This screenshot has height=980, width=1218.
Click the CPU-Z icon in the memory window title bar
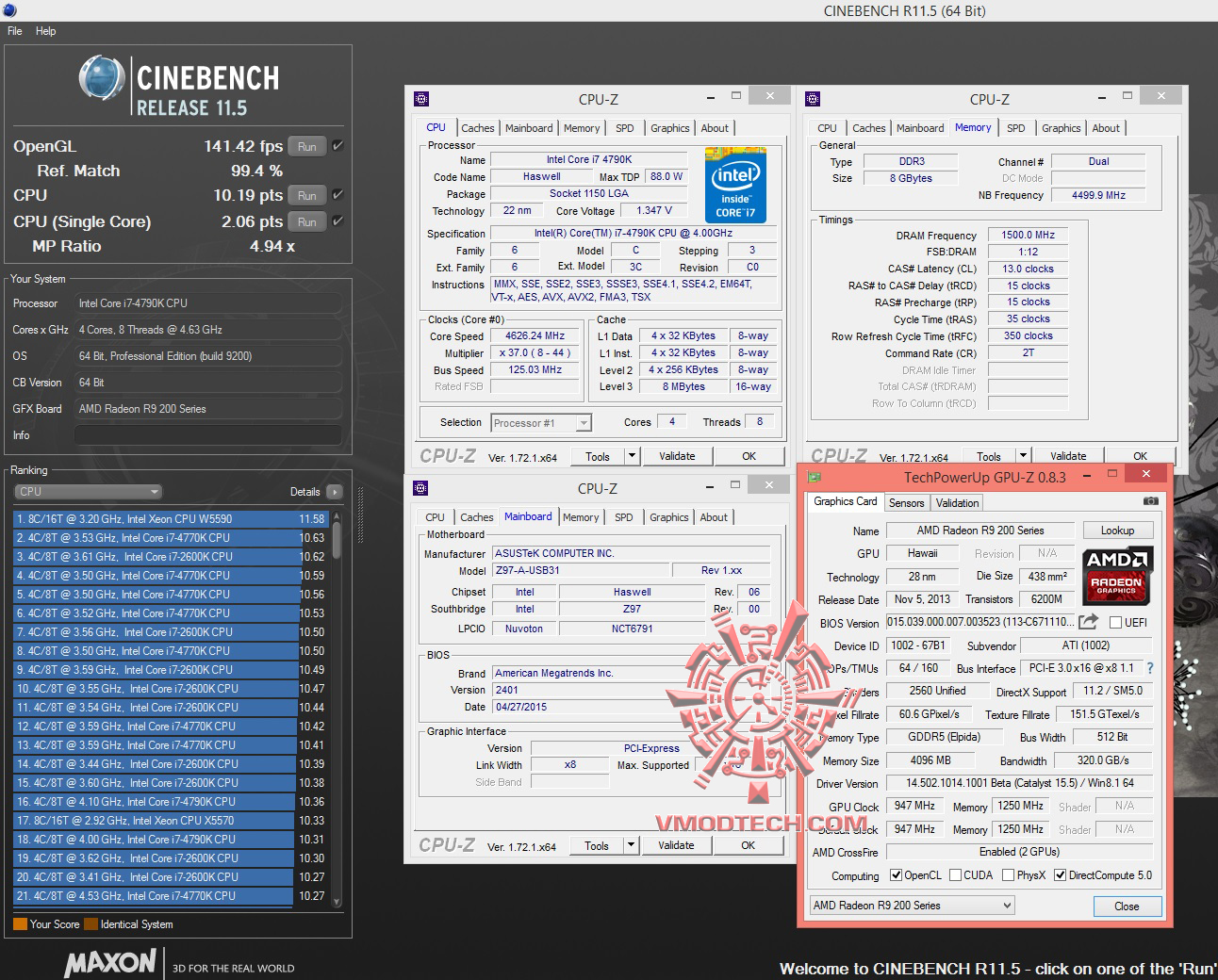point(813,98)
